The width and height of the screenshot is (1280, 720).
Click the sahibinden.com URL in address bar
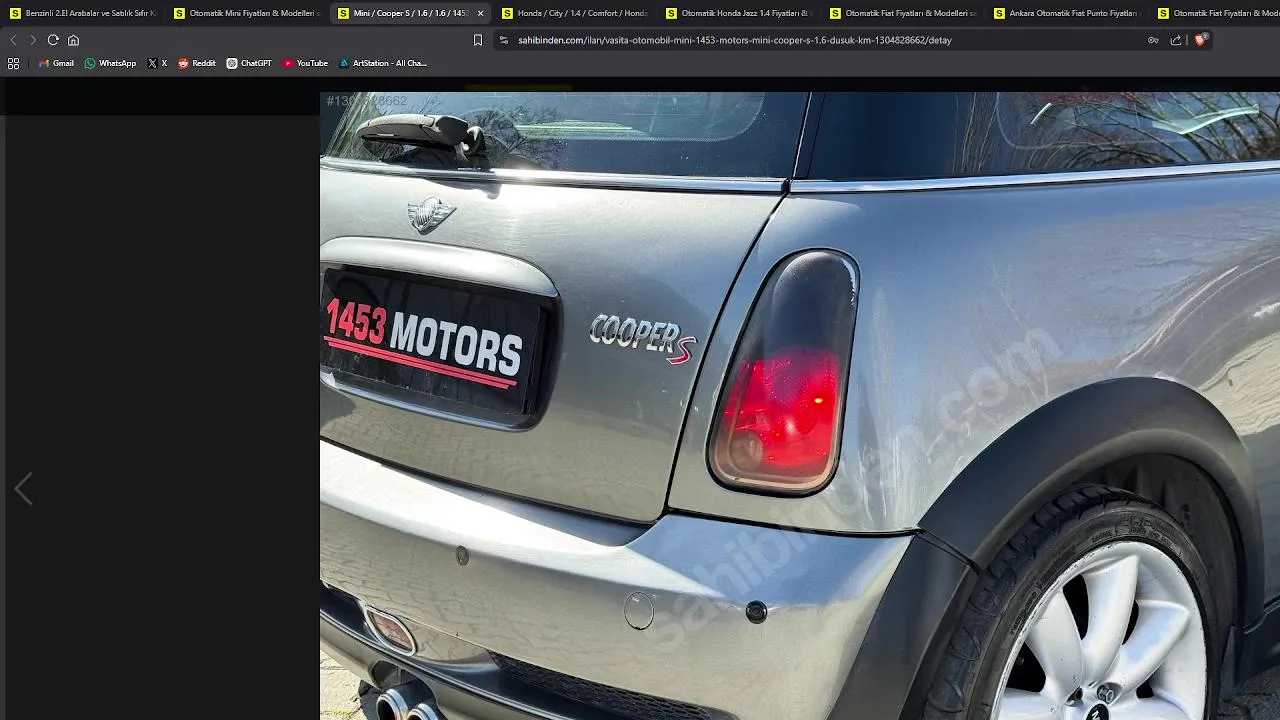pyautogui.click(x=734, y=40)
